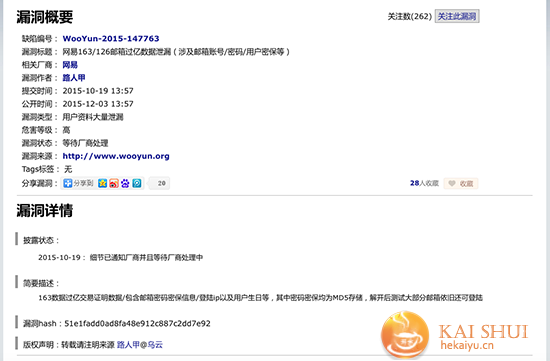The height and width of the screenshot is (361, 550).
Task: Open the 路人甲 author link in the summary
Action: point(74,78)
